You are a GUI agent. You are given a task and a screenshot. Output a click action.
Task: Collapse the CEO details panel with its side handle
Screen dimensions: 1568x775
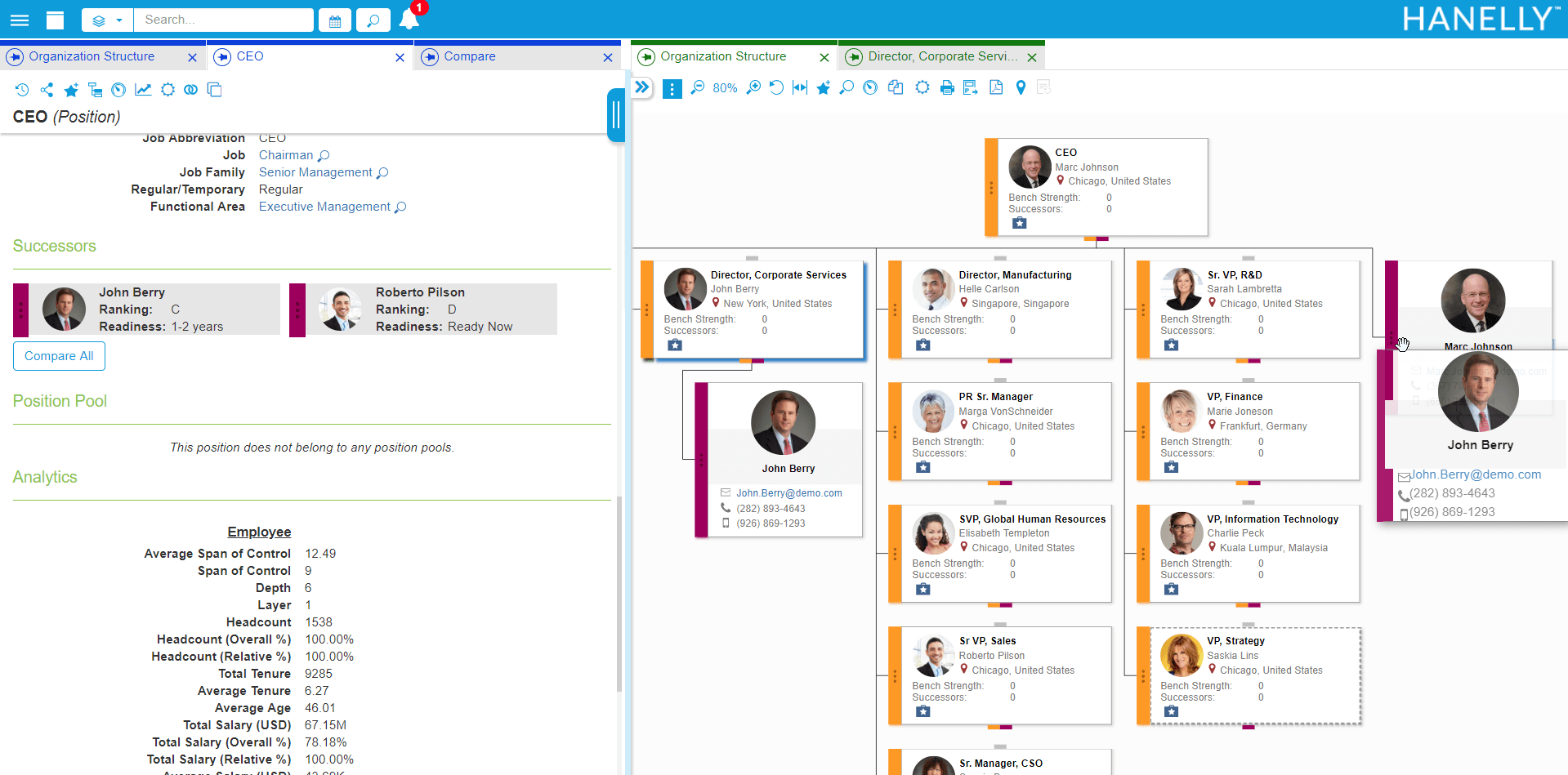click(615, 115)
